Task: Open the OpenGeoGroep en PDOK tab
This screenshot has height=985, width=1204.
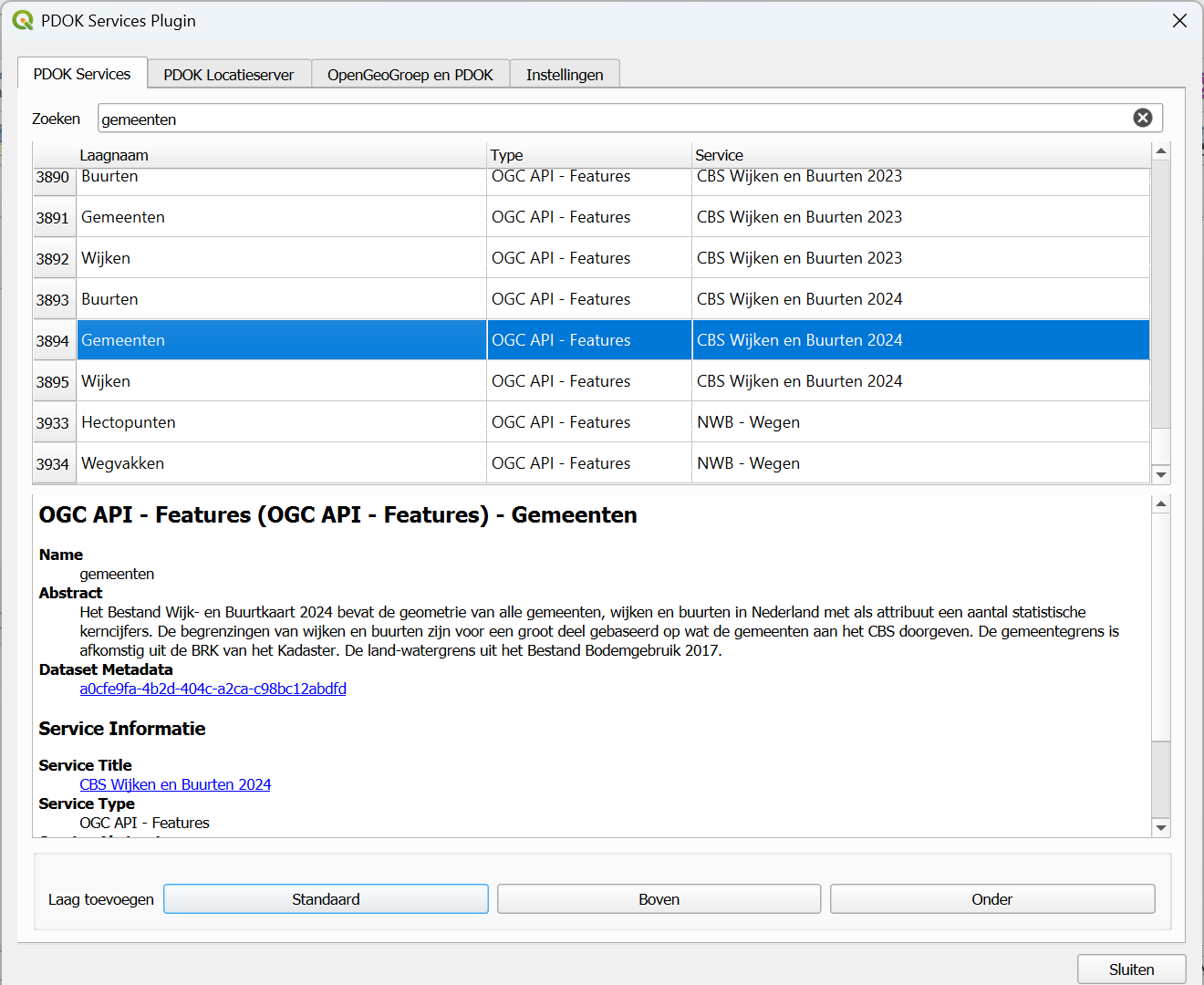Action: (x=410, y=75)
